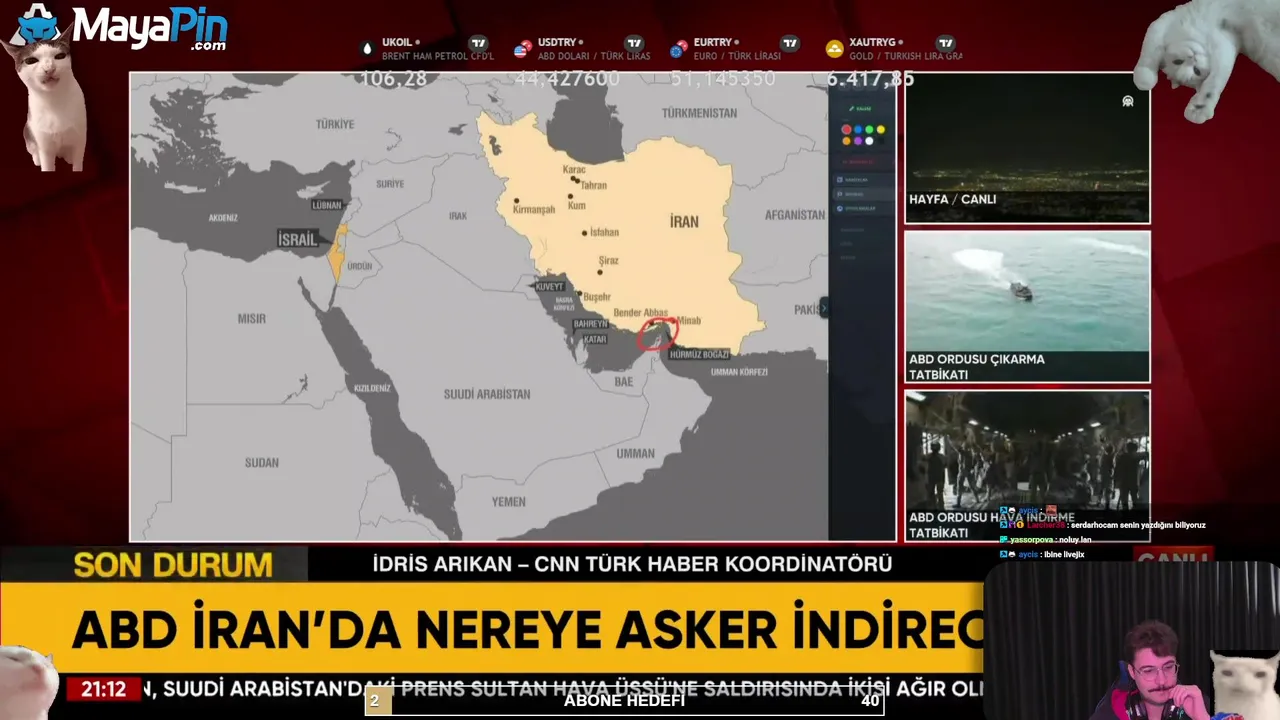Open TradingView badge beside USDTRY
This screenshot has height=720, width=1280.
click(x=634, y=43)
